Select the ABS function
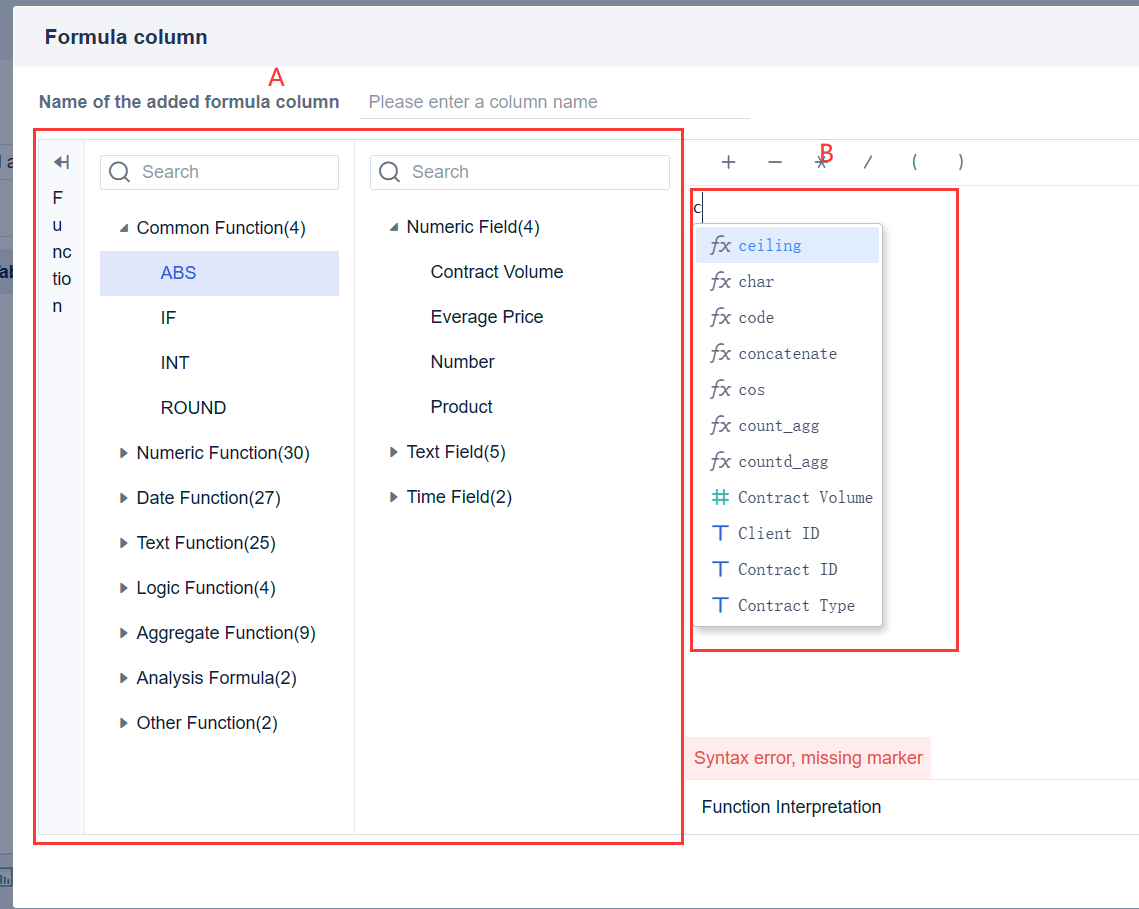The height and width of the screenshot is (909, 1139). 178,272
